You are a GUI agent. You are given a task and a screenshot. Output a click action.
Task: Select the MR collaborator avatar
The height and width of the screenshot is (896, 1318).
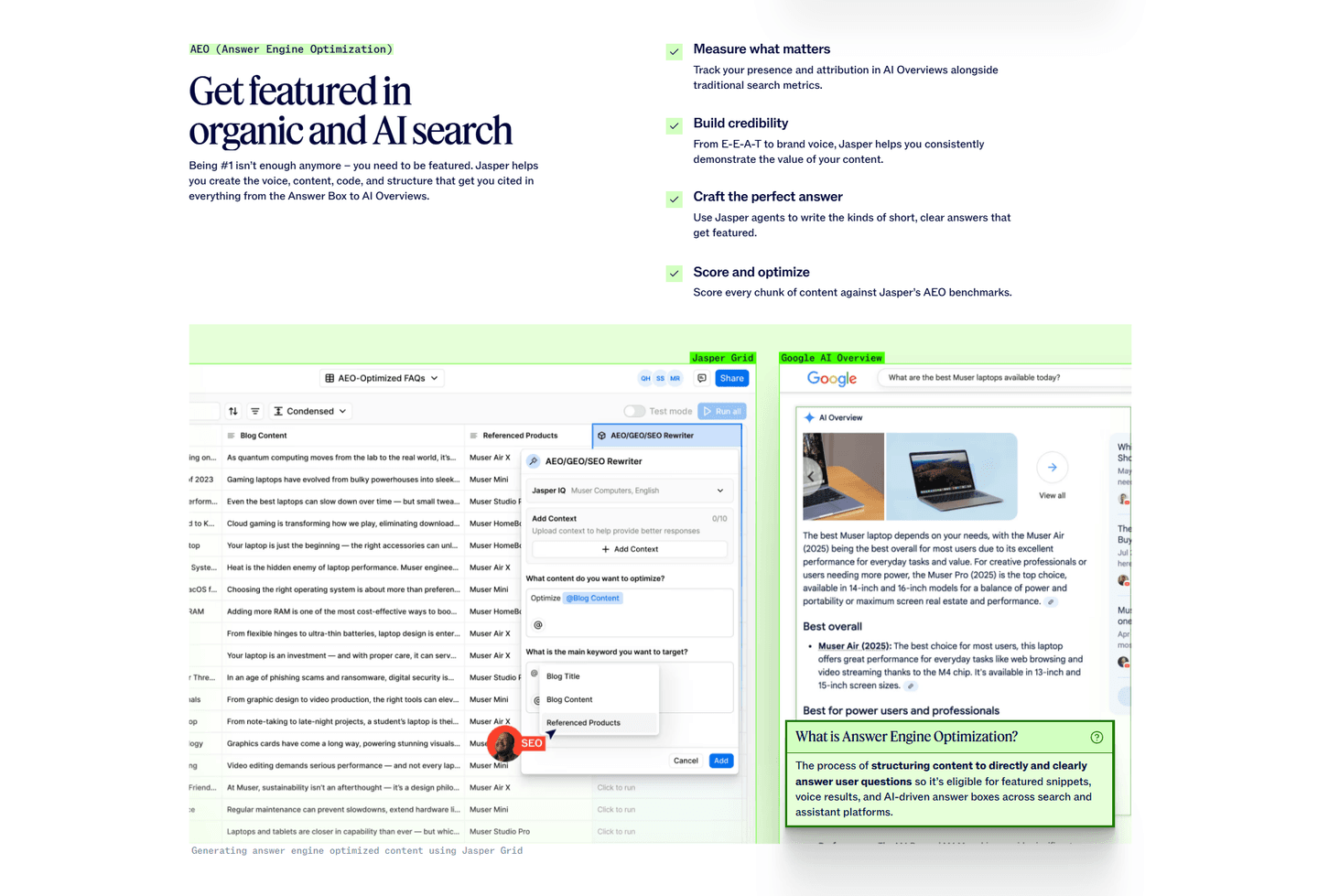click(675, 378)
